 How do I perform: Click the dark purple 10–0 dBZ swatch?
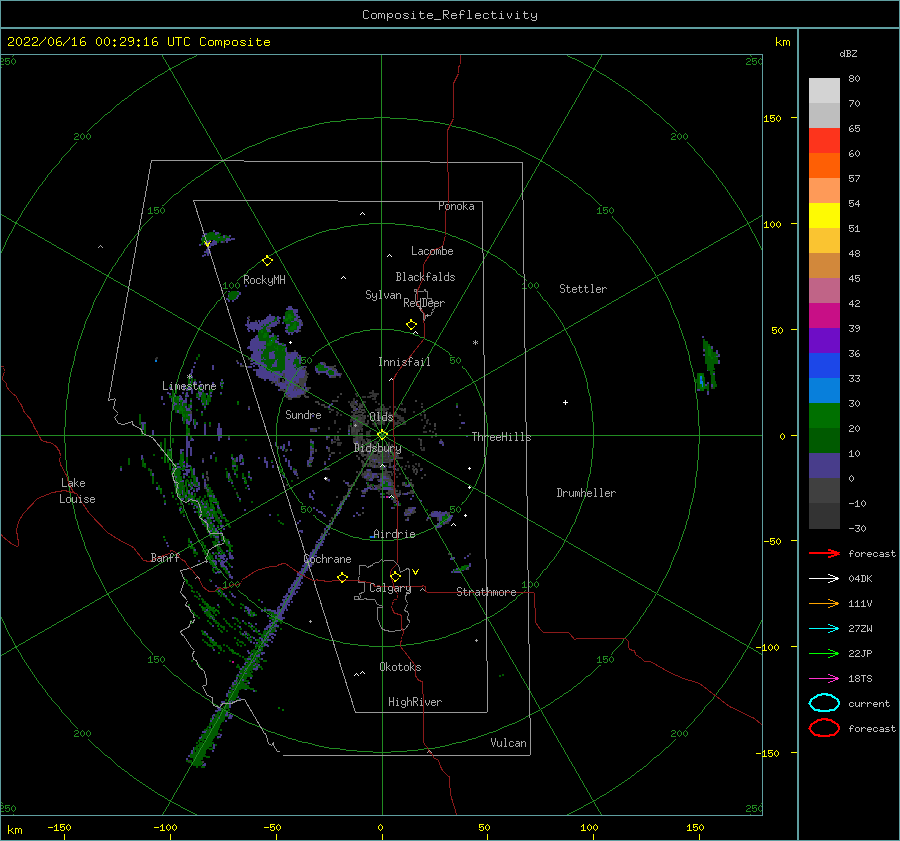tap(824, 466)
